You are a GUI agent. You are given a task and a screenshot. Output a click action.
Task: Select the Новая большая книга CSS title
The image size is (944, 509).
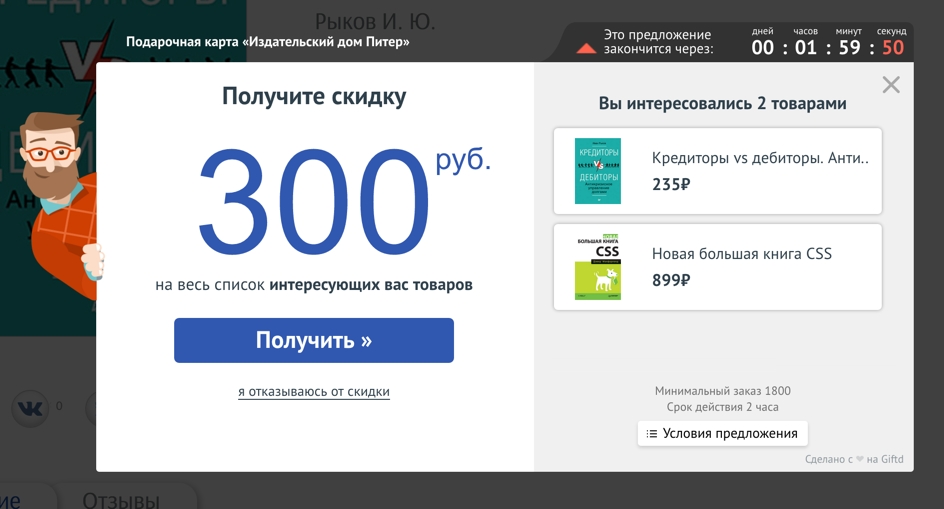[x=741, y=254]
